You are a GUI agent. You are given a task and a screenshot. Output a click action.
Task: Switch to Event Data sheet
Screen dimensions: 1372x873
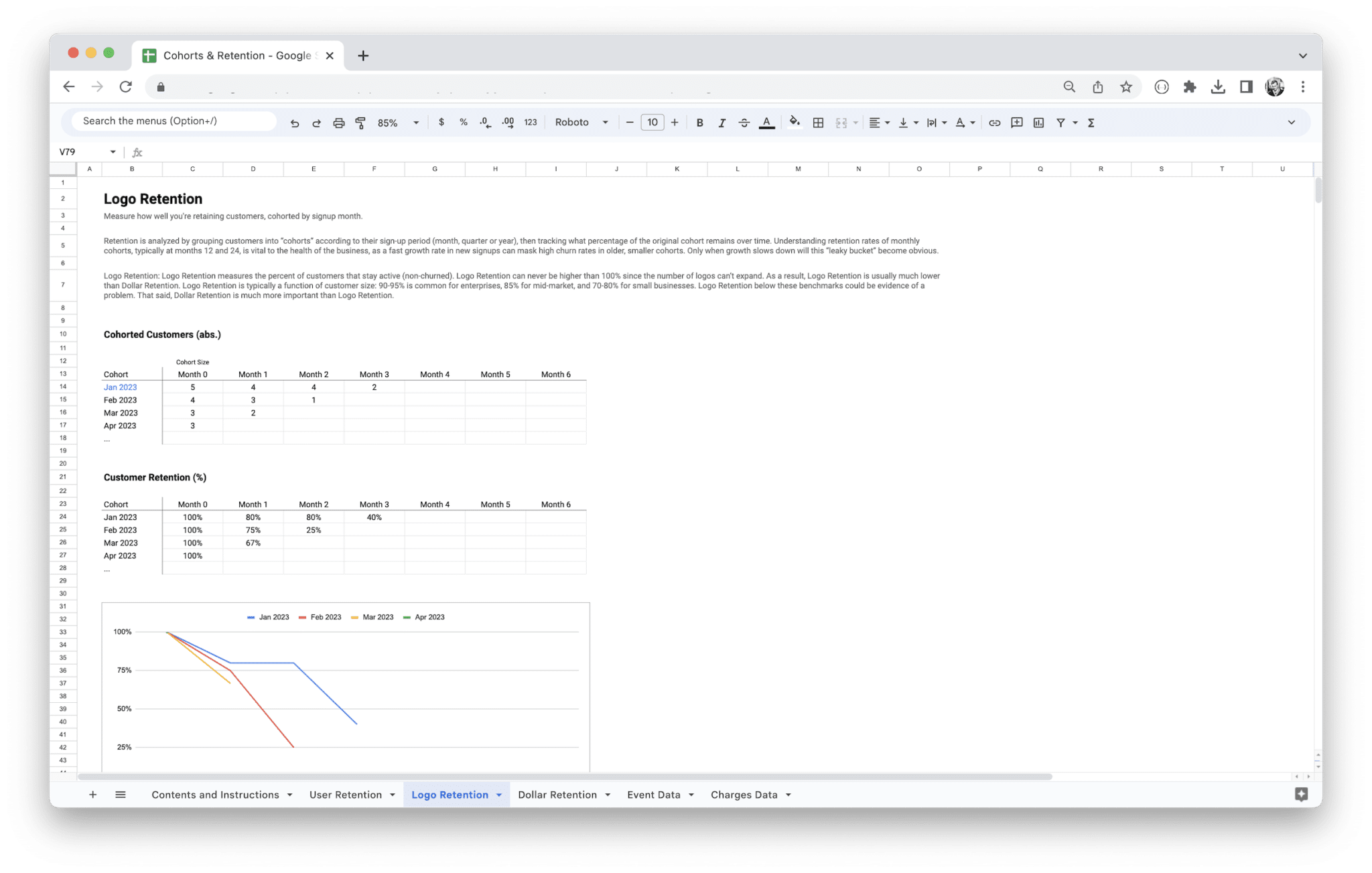coord(654,795)
